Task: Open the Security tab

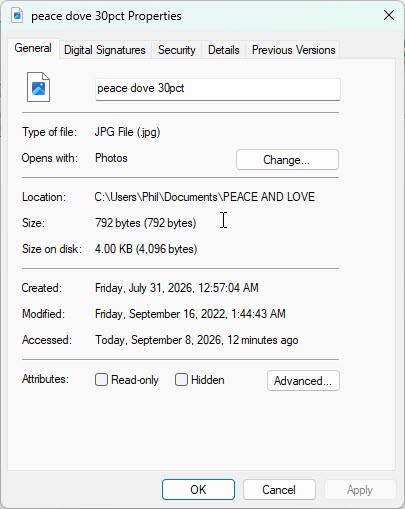Action: 177,50
